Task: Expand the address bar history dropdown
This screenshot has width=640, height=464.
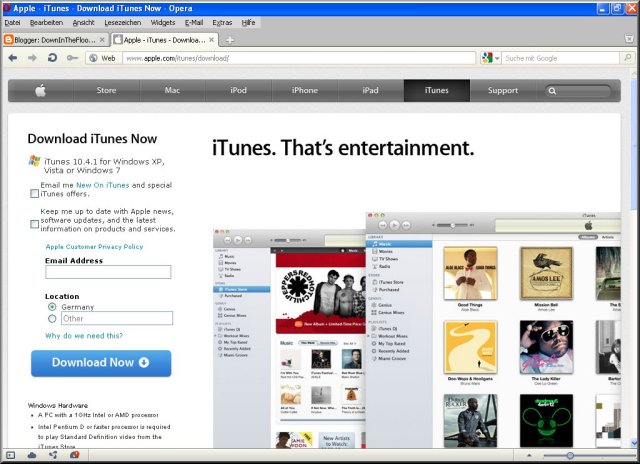Action: [x=470, y=58]
